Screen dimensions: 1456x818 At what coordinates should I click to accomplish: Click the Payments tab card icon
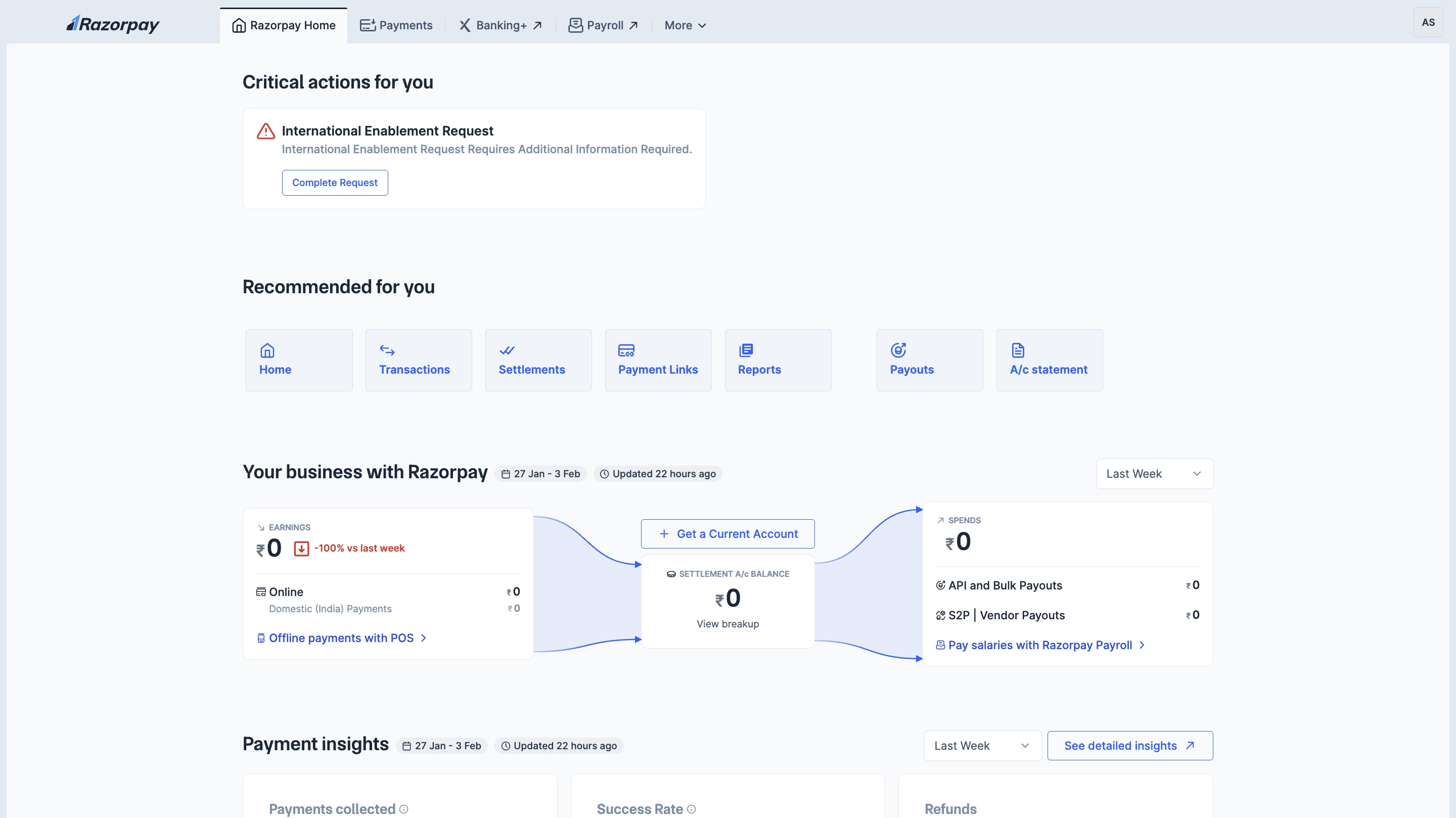click(x=368, y=25)
